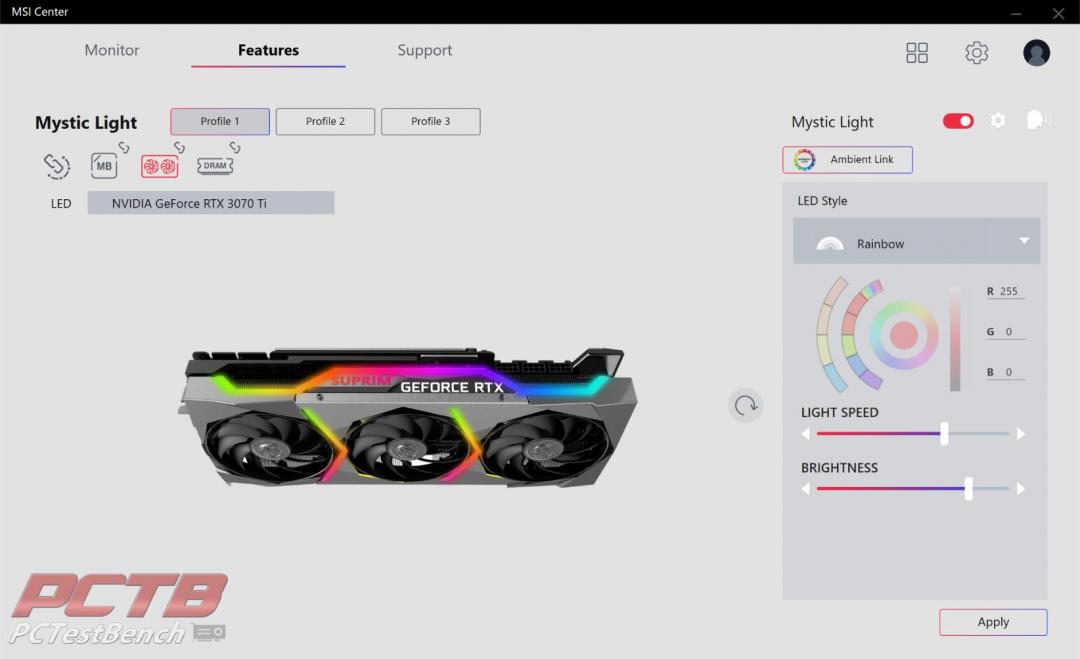This screenshot has width=1080, height=659.
Task: Click the Light Speed slider handle
Action: coord(944,434)
